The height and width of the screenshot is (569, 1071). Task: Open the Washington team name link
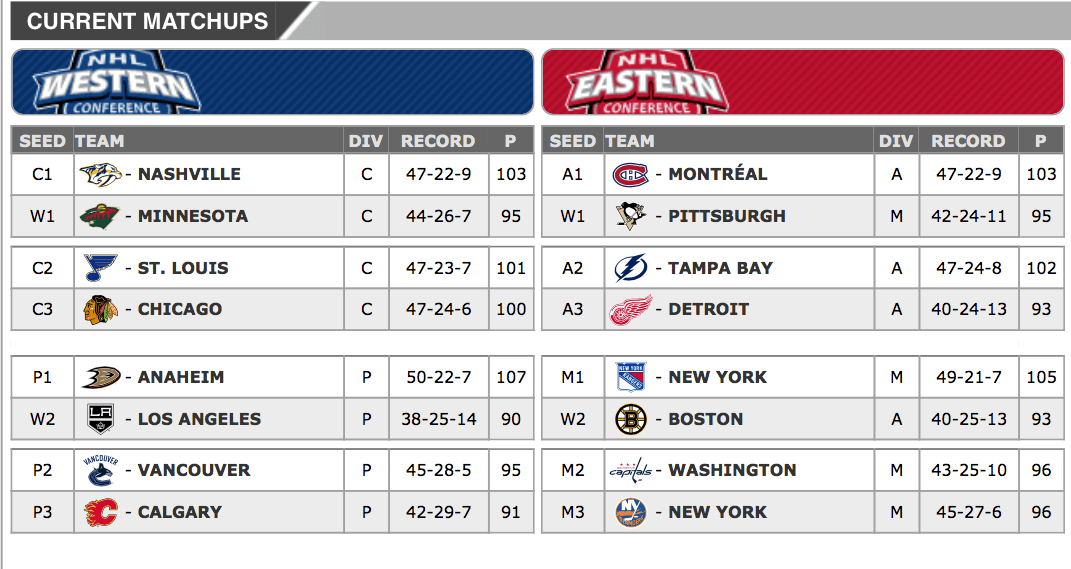pos(732,470)
